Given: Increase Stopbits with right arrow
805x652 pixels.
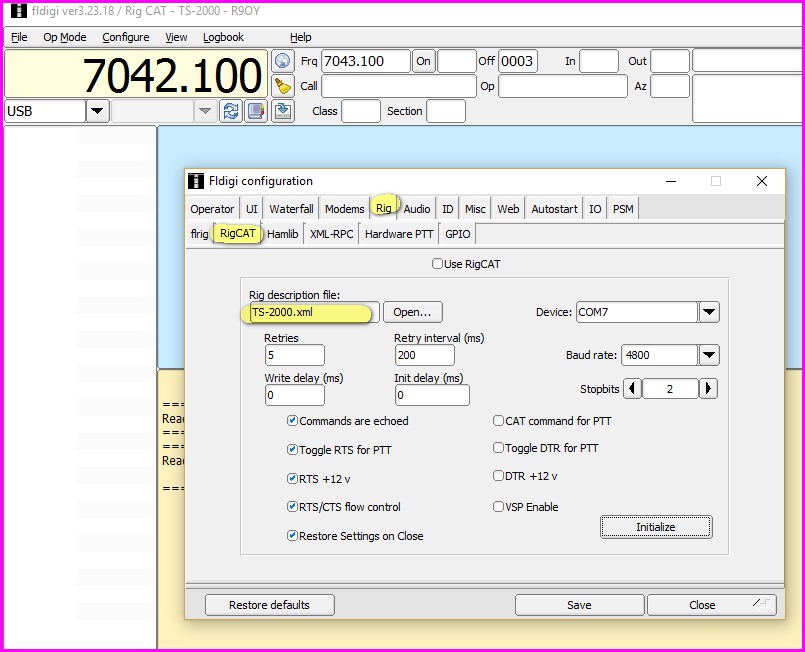Looking at the screenshot, I should click(x=708, y=389).
